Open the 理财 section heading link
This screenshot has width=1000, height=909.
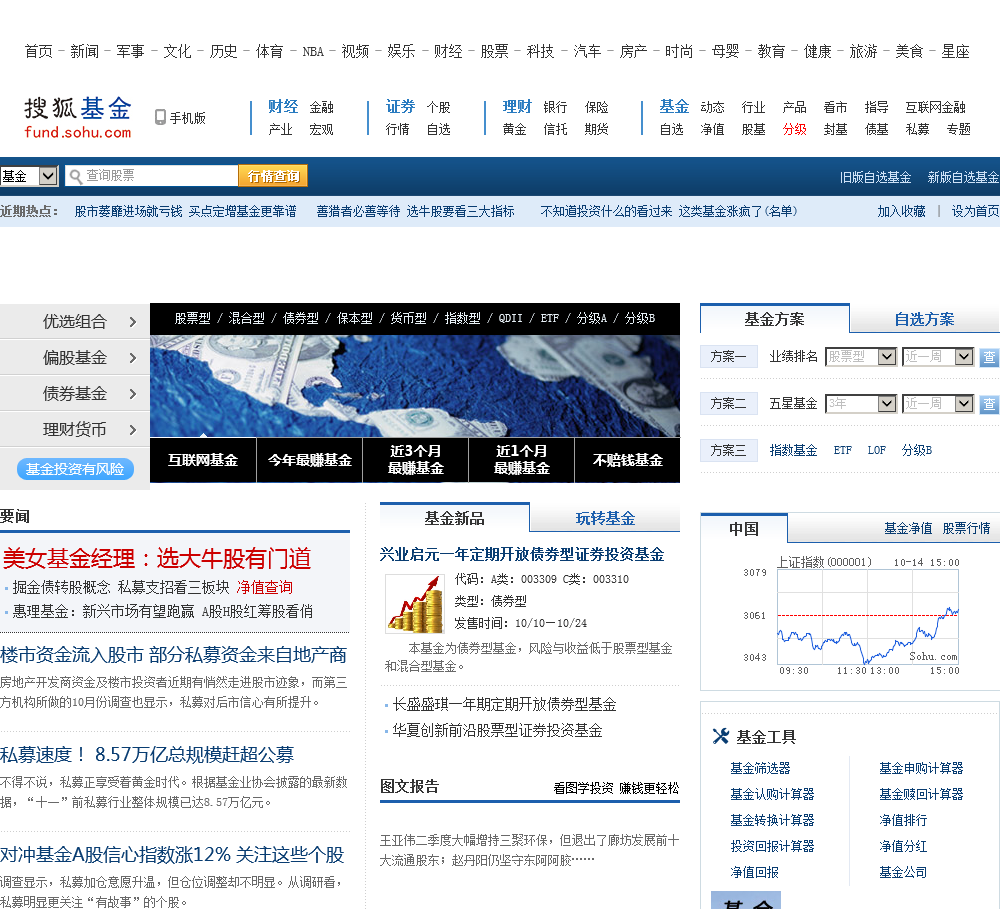click(517, 107)
